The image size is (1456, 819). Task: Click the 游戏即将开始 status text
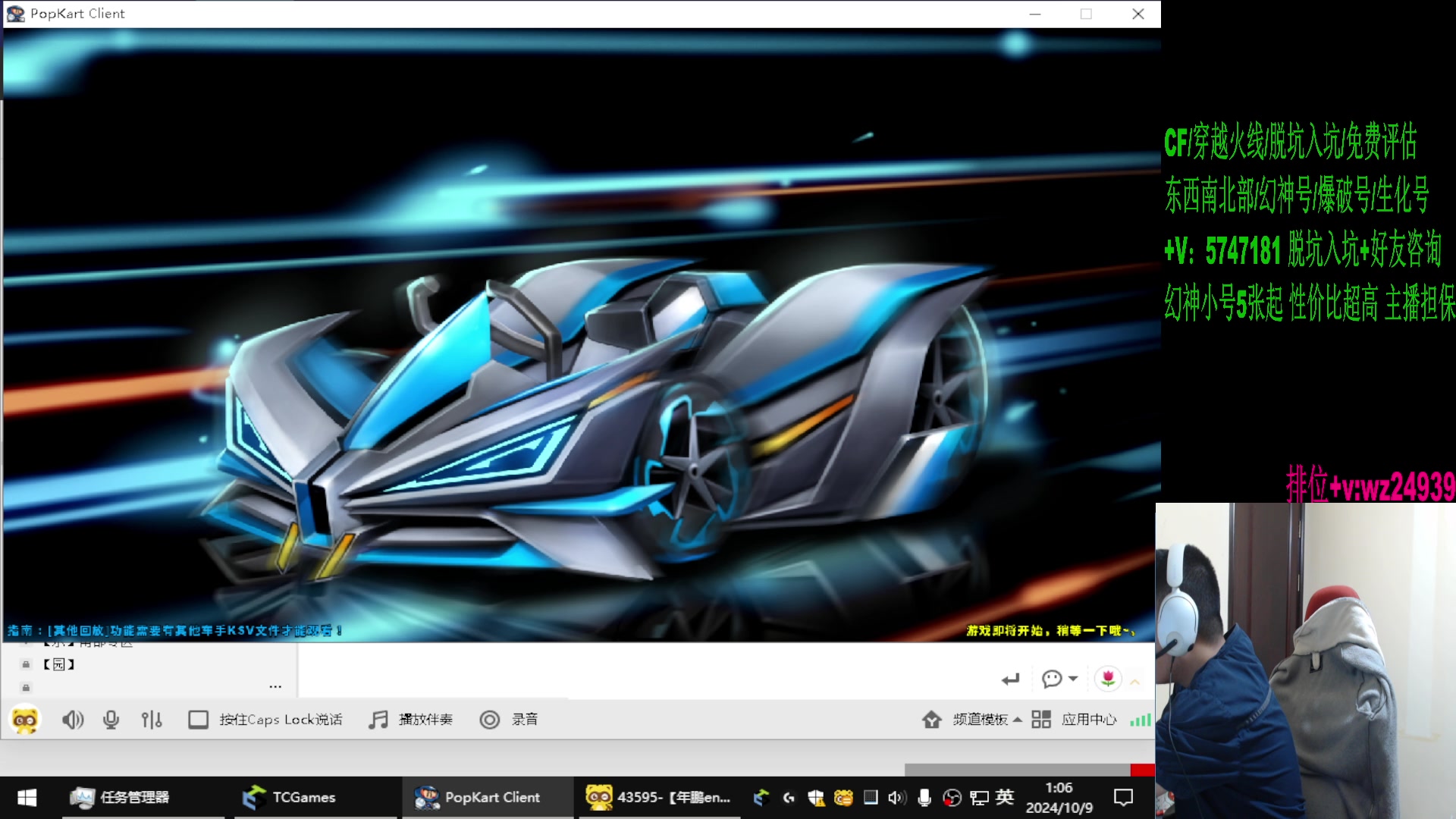click(1050, 630)
